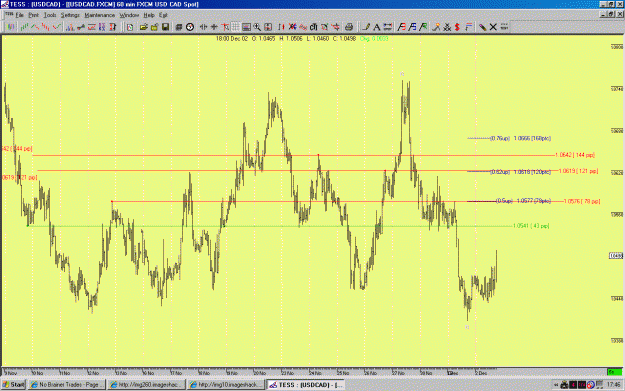625x391 pixels.
Task: Click the green bar chart style icon
Action: 25,27
